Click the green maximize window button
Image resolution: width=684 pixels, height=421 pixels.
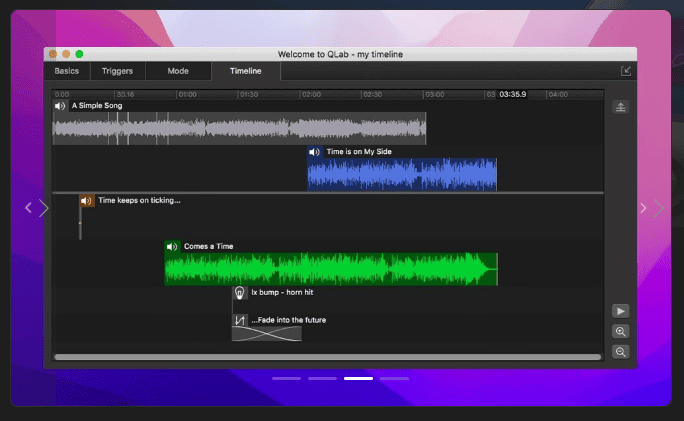click(x=79, y=54)
